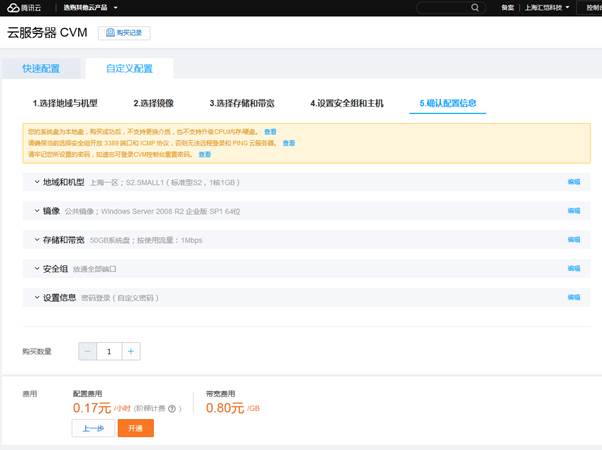
Task: Open the 购买记录 purchase records button
Action: tap(125, 33)
